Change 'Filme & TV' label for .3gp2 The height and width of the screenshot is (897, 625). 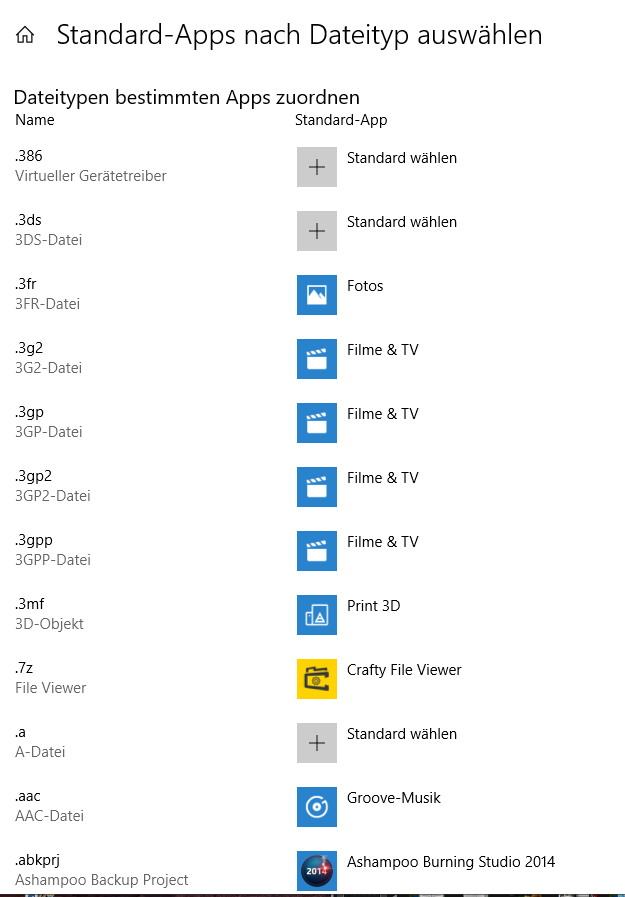click(x=383, y=478)
